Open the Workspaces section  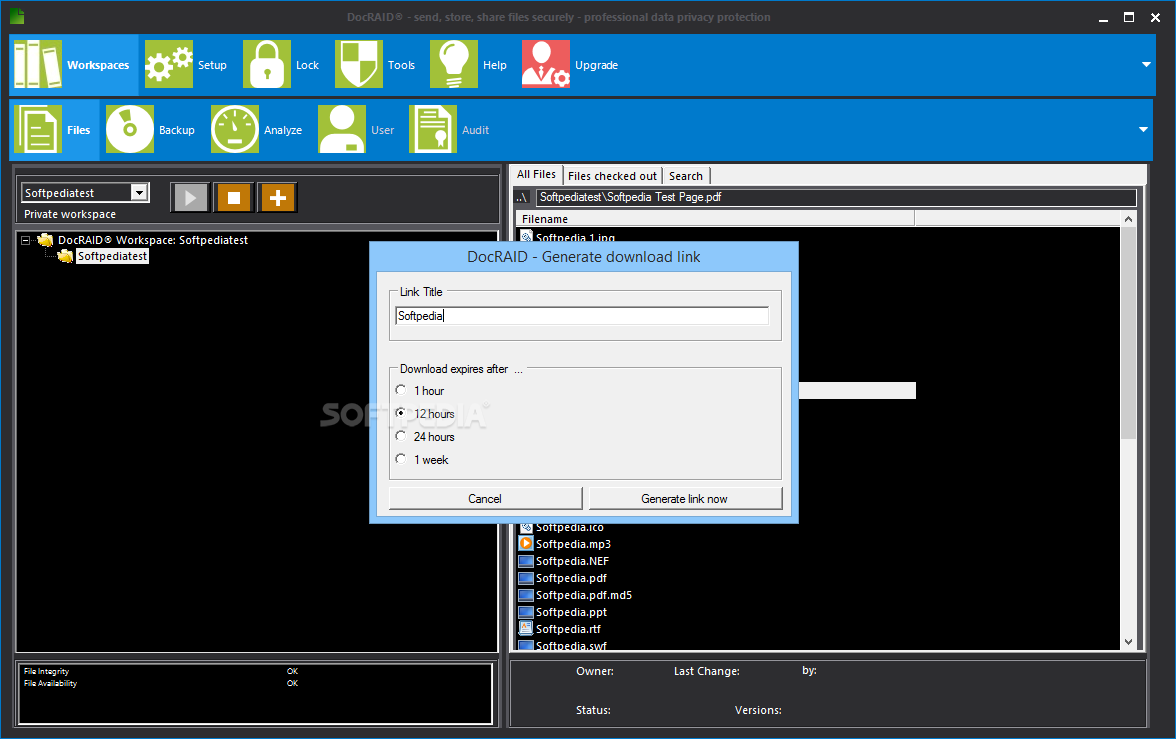coord(73,65)
